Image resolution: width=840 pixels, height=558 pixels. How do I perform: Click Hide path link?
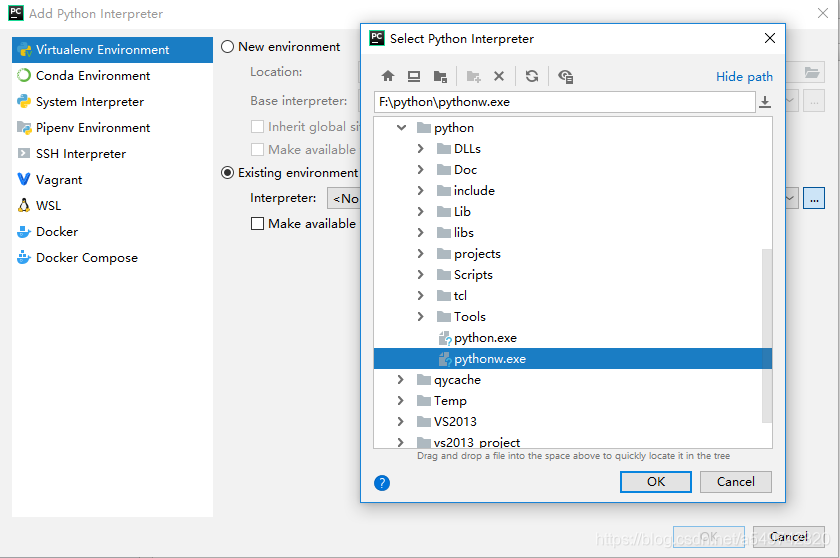coord(744,77)
